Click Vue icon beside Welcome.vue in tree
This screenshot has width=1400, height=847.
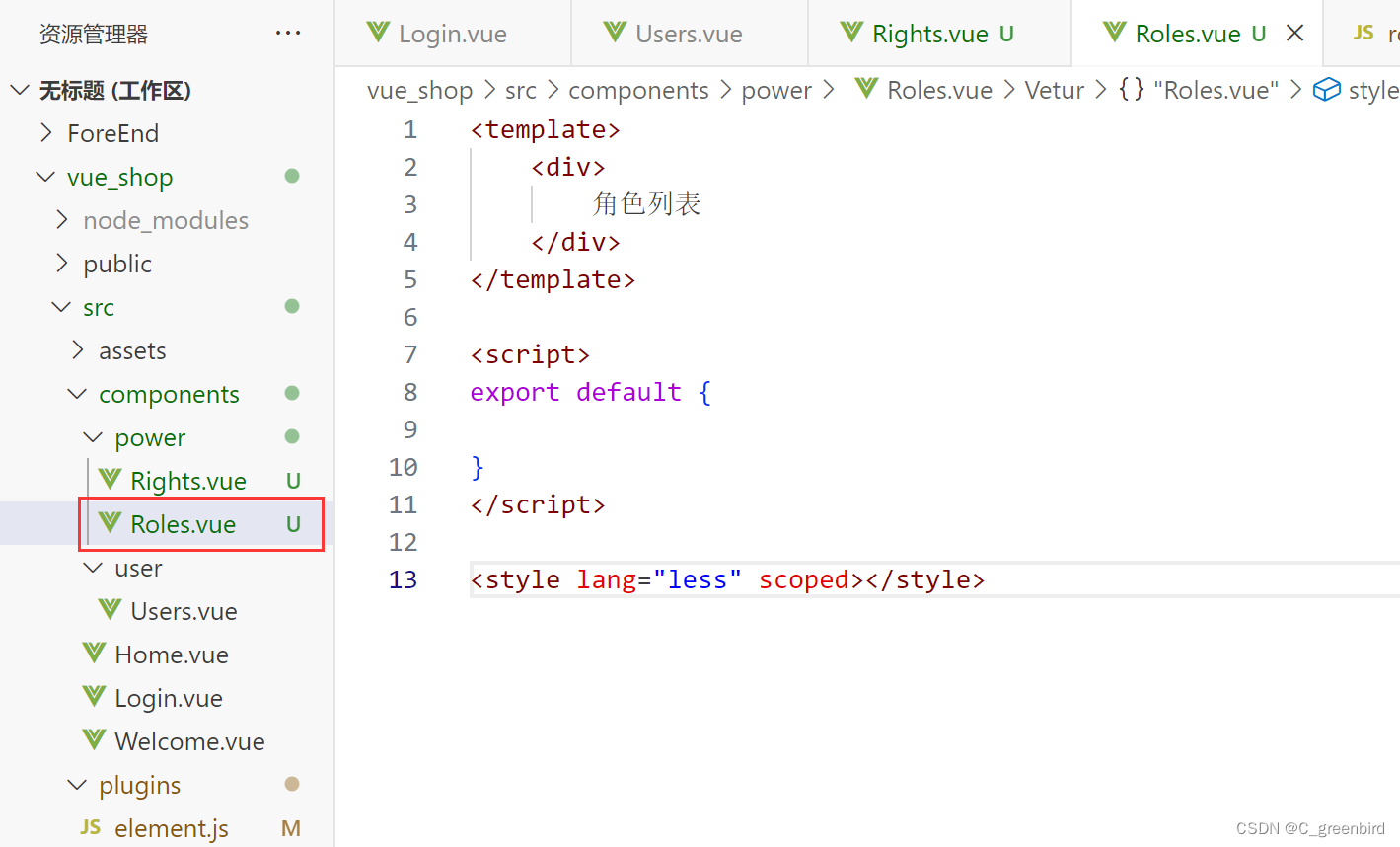94,740
